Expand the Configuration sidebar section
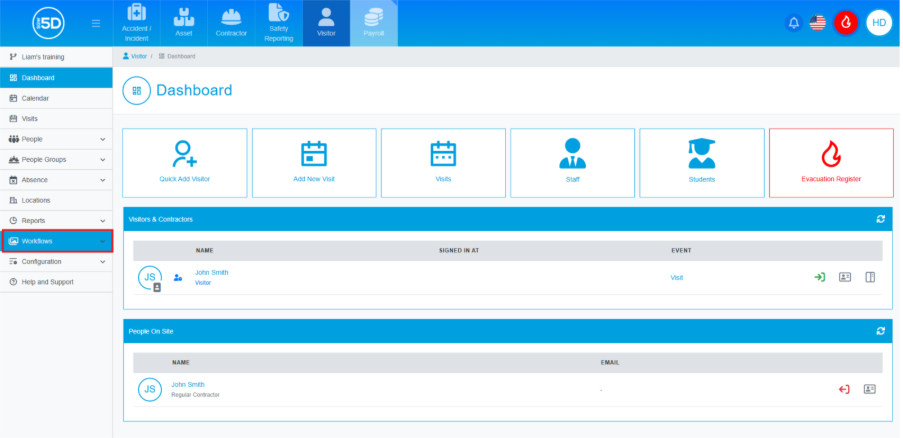 56,262
